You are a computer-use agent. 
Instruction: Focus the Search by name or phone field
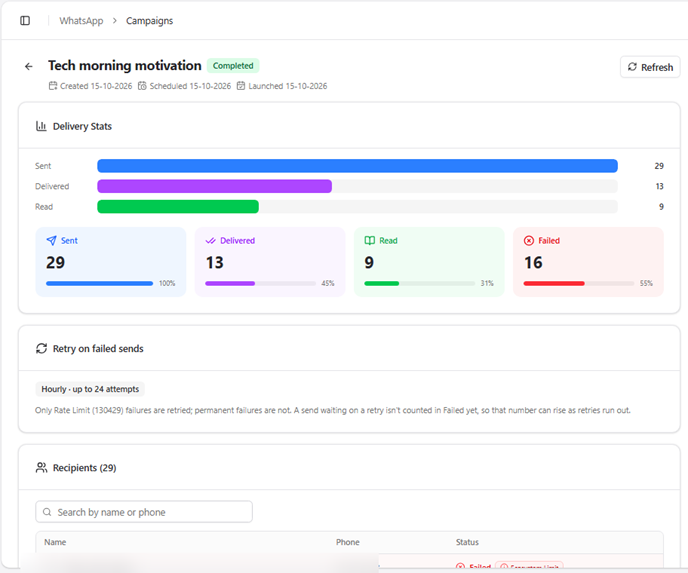(x=144, y=512)
